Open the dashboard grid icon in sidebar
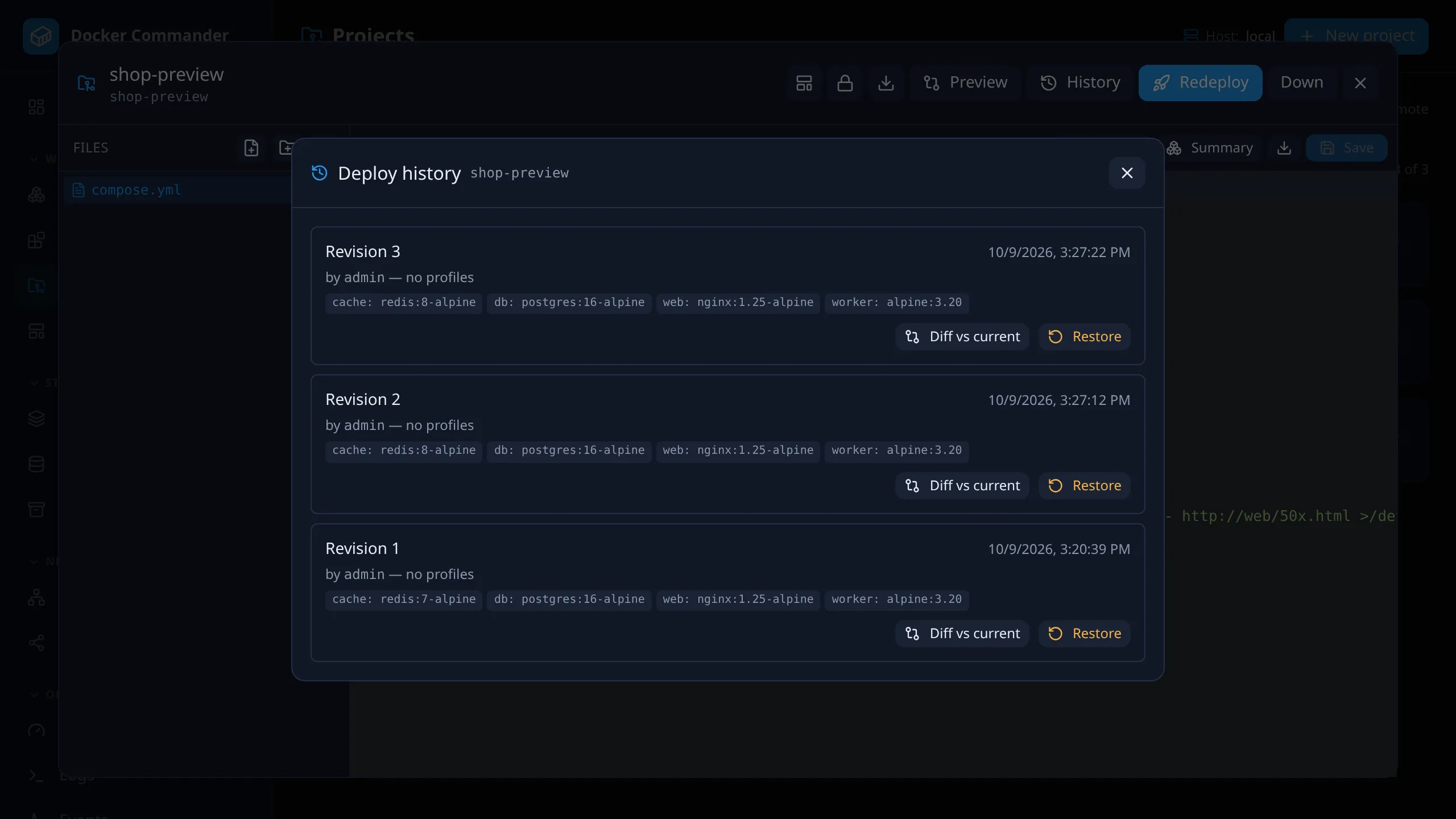The image size is (1456, 819). [x=36, y=107]
